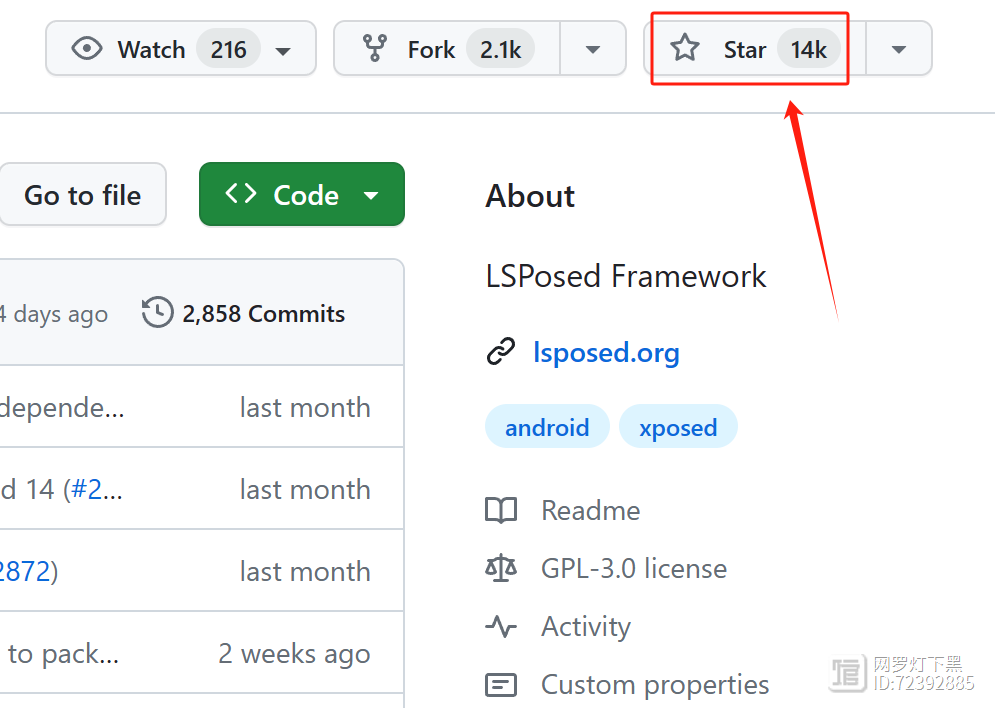This screenshot has height=708, width=995.
Task: Click the Go to file button
Action: (x=82, y=195)
